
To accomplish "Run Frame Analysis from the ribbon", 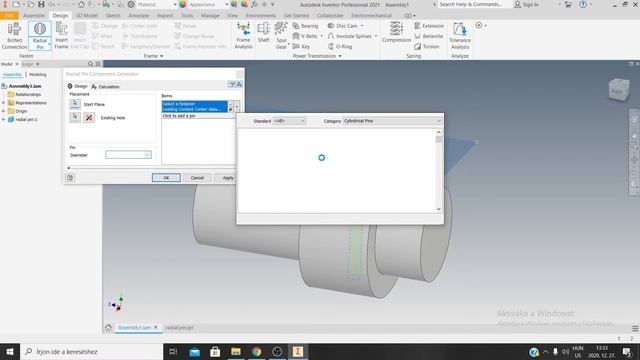I will pos(243,36).
